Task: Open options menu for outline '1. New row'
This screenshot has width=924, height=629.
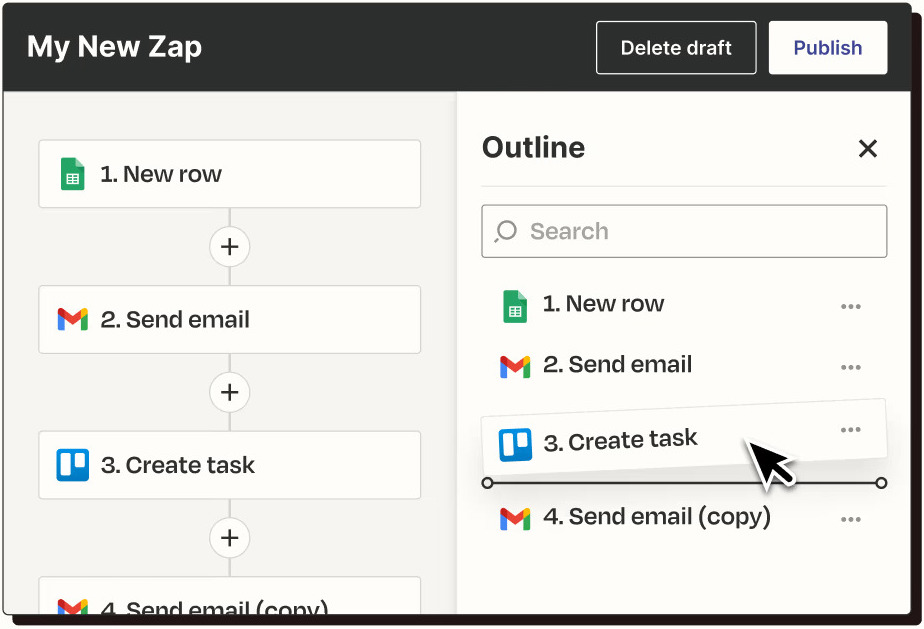Action: (x=850, y=307)
